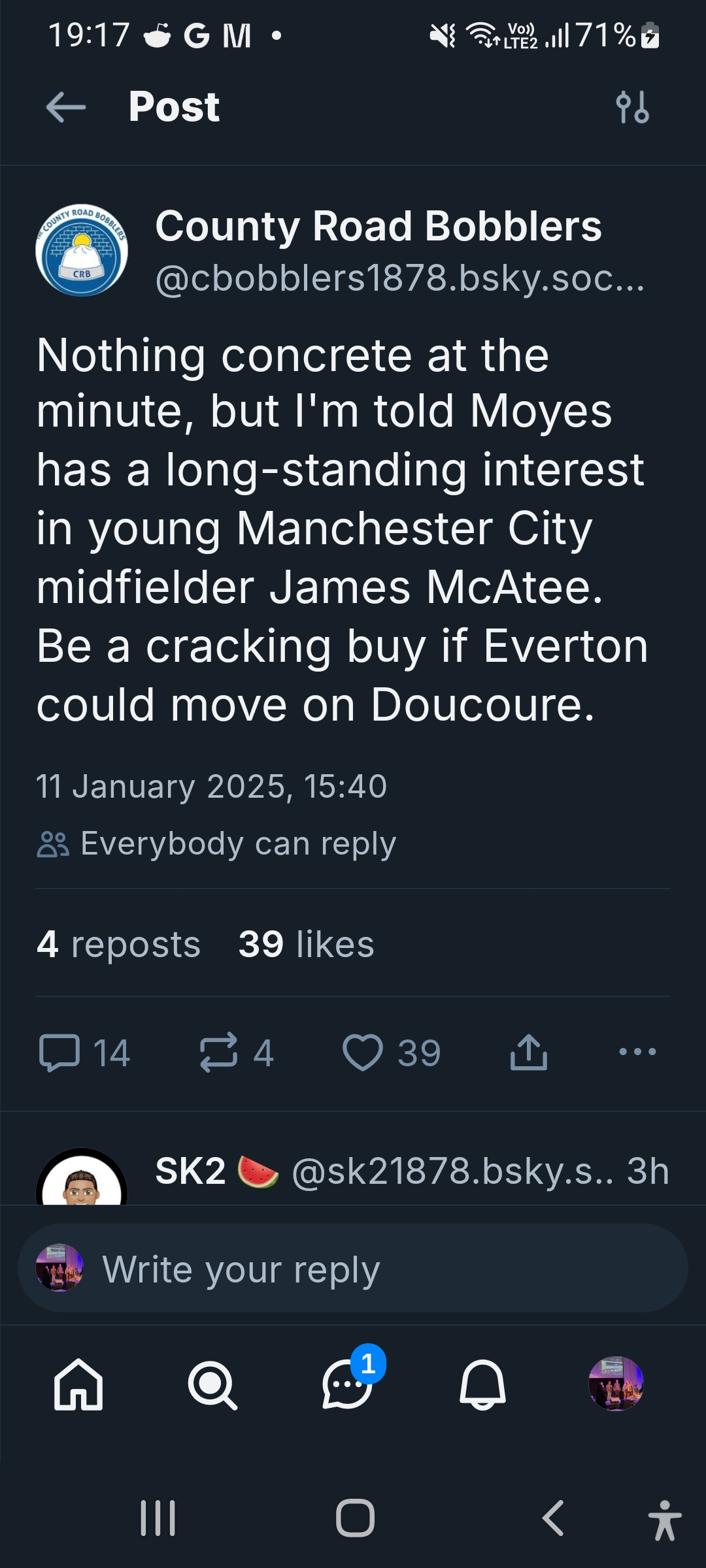Open County Road Bobblers display name

point(378,226)
